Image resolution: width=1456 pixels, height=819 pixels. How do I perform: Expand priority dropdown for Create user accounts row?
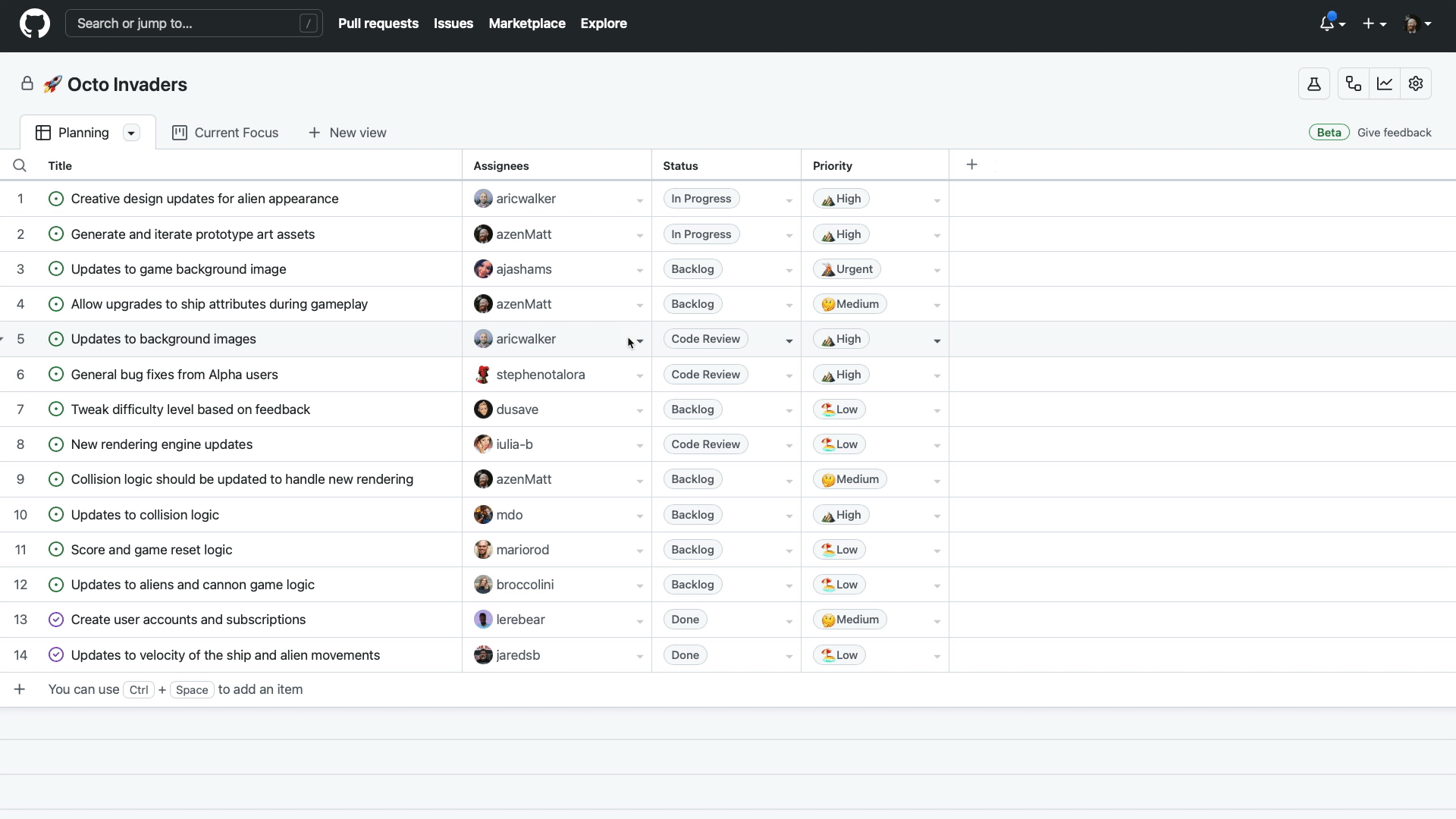click(x=937, y=622)
